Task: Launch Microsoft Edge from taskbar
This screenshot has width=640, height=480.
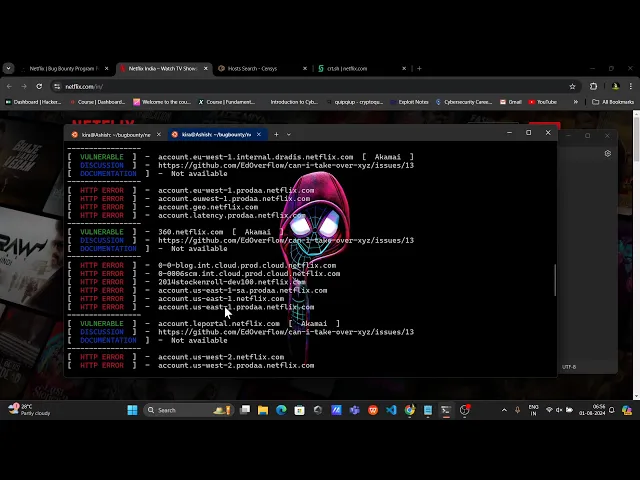Action: click(x=281, y=410)
